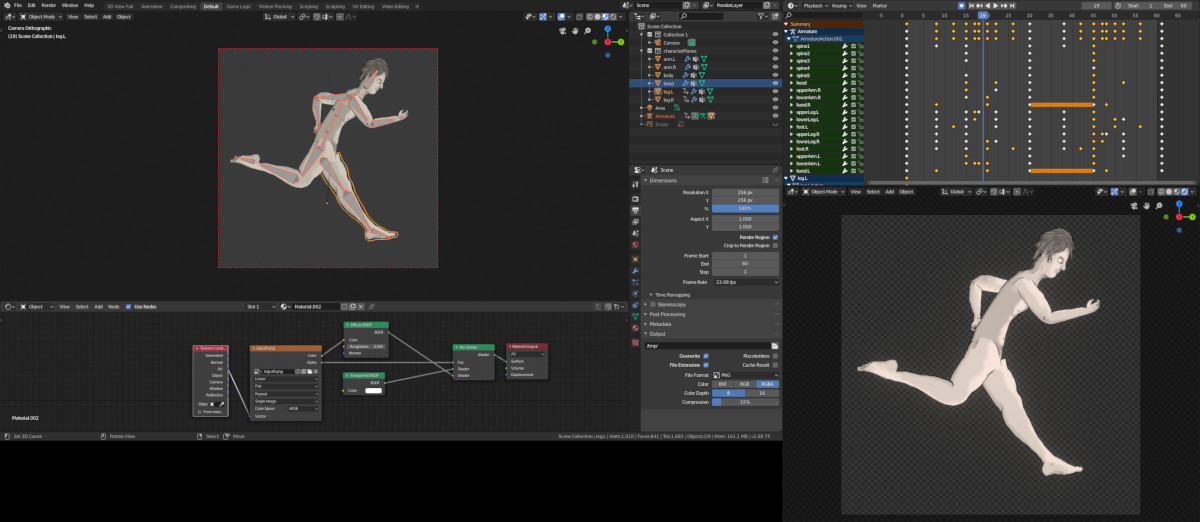Switch to the Motion Tracking workspace tab
Image resolution: width=1200 pixels, height=522 pixels.
(x=274, y=6)
